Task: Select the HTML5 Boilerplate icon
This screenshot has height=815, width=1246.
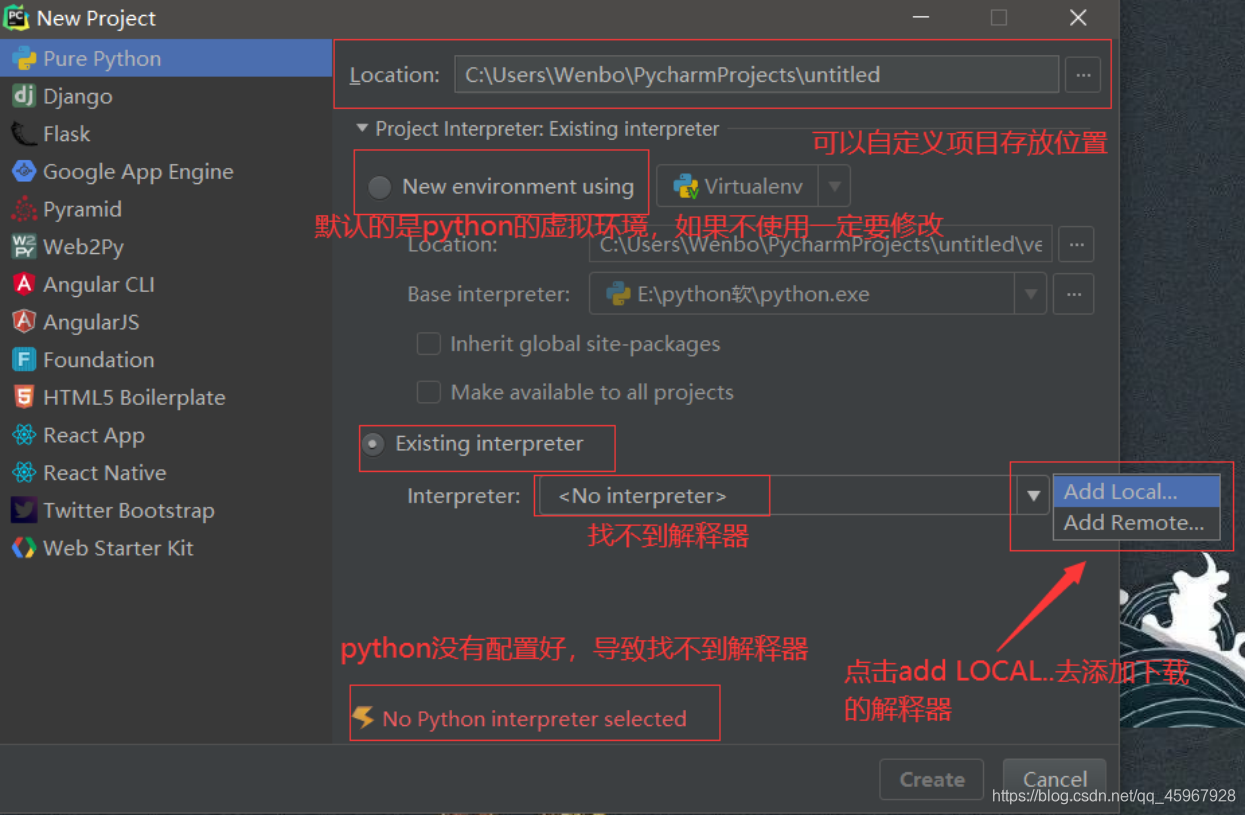Action: tap(24, 397)
